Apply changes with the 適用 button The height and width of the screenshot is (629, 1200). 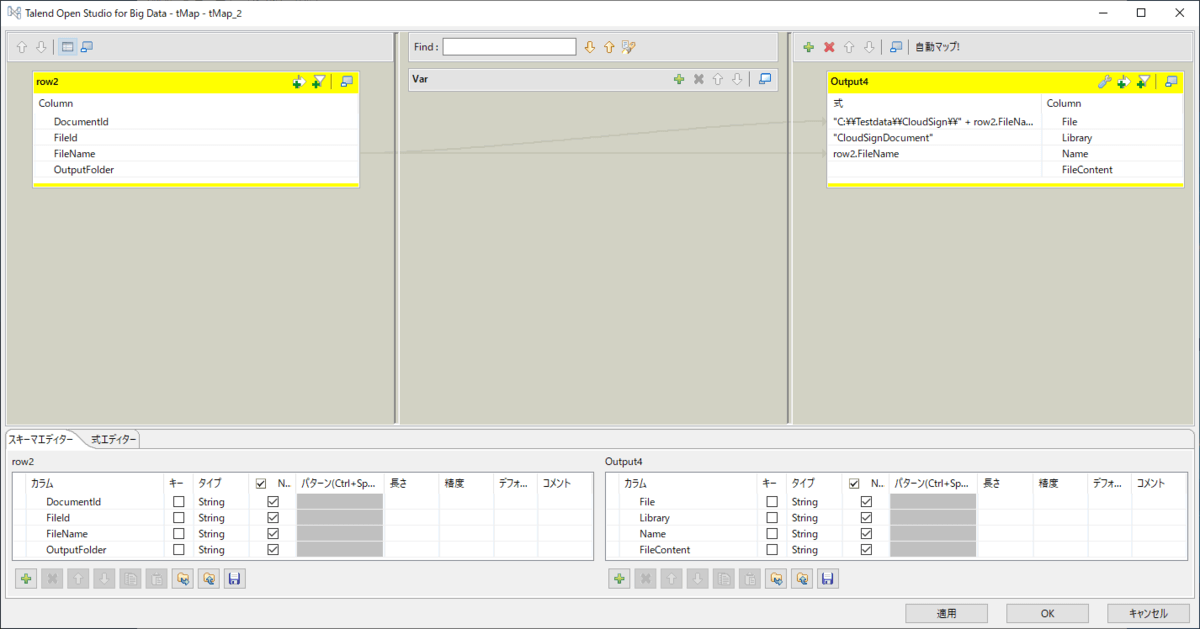click(x=946, y=613)
